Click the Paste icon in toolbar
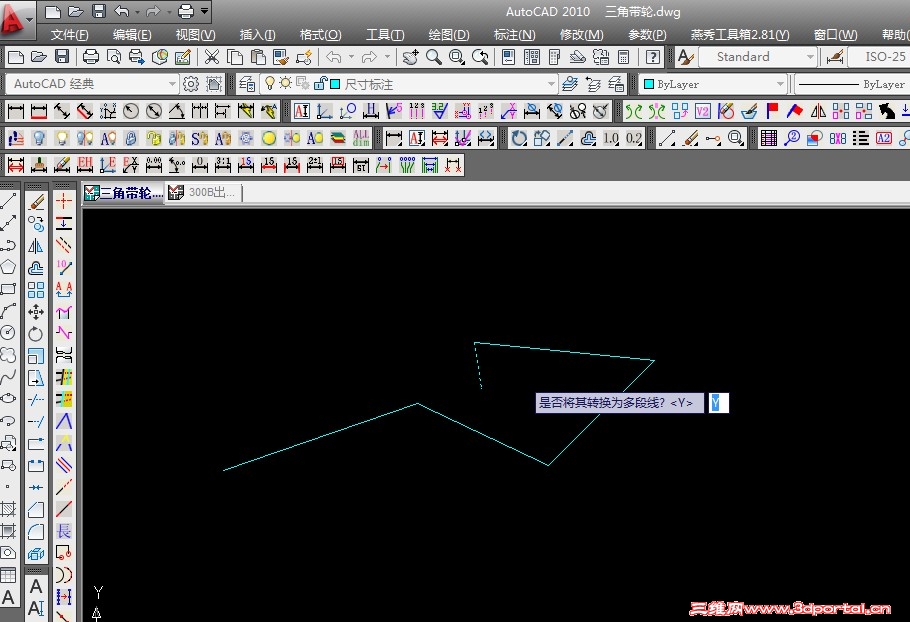The width and height of the screenshot is (910, 622). click(258, 57)
